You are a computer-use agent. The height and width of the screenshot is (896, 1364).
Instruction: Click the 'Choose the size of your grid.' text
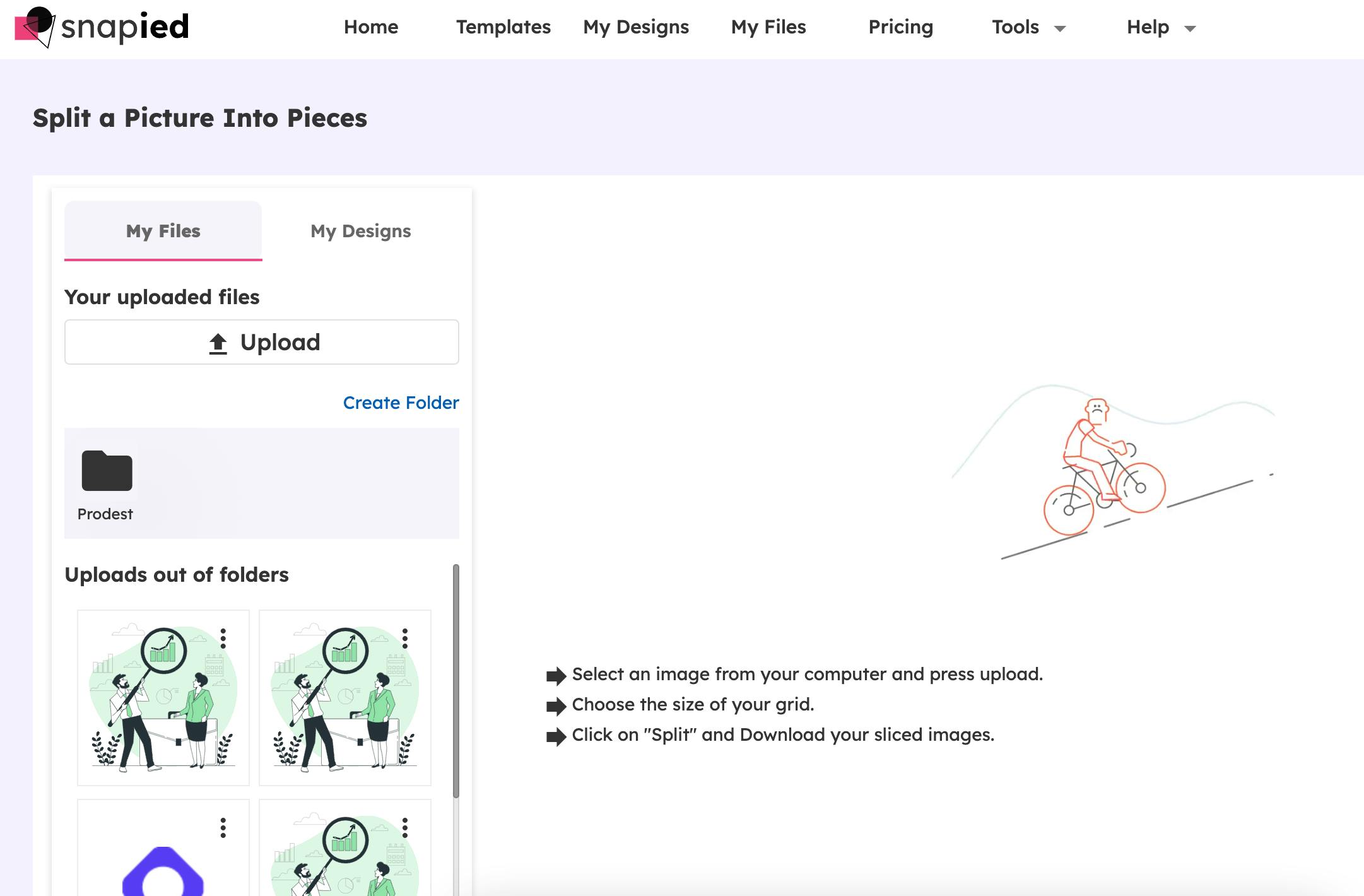click(x=693, y=704)
